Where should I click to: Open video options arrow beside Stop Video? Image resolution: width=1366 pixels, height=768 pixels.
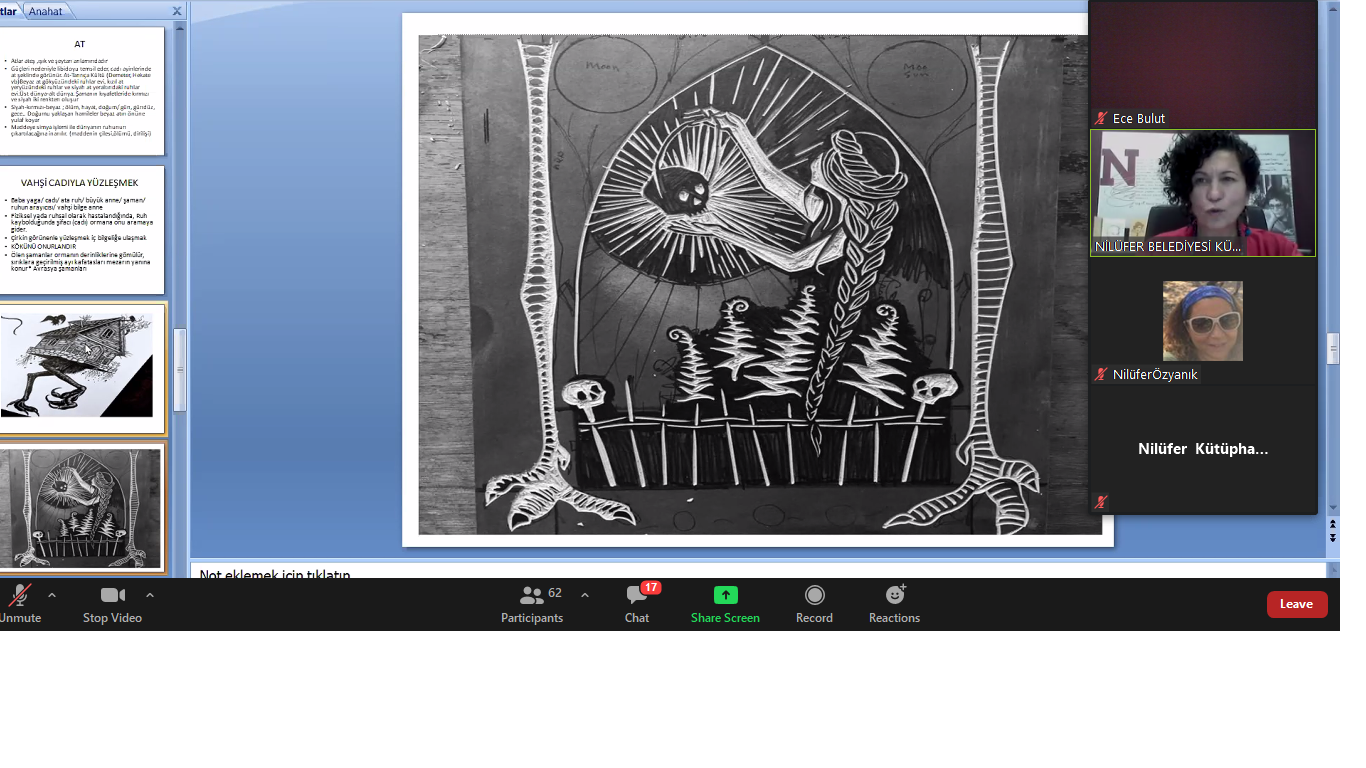click(x=150, y=595)
